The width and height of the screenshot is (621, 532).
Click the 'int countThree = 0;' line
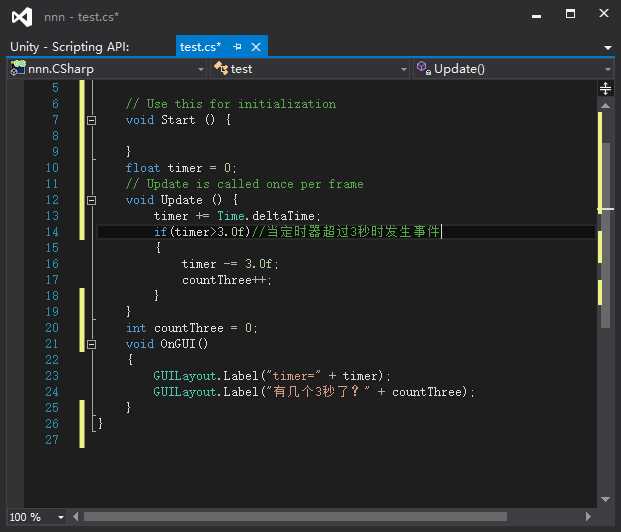[191, 328]
